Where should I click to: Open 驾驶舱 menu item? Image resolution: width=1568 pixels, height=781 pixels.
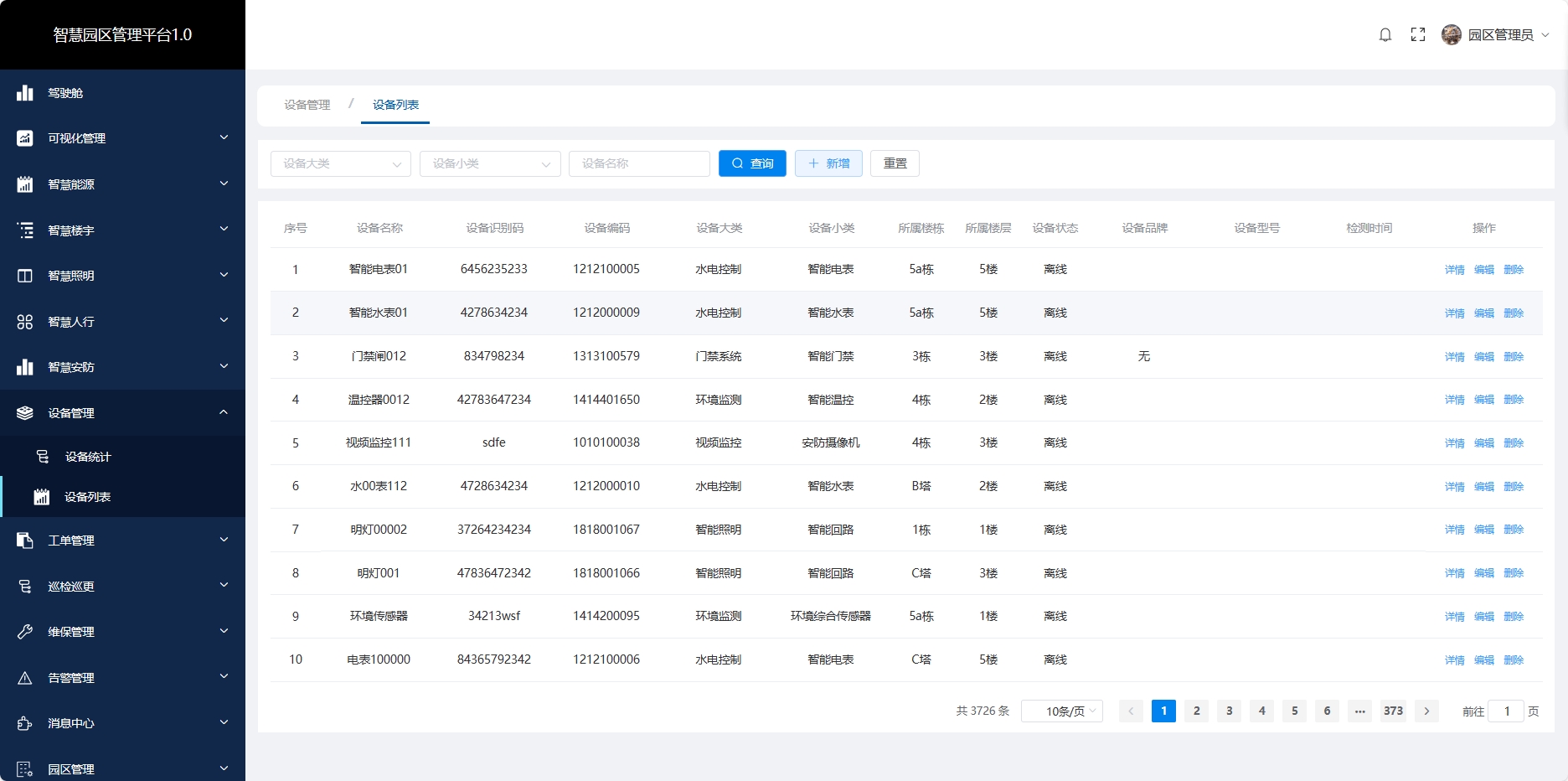122,93
